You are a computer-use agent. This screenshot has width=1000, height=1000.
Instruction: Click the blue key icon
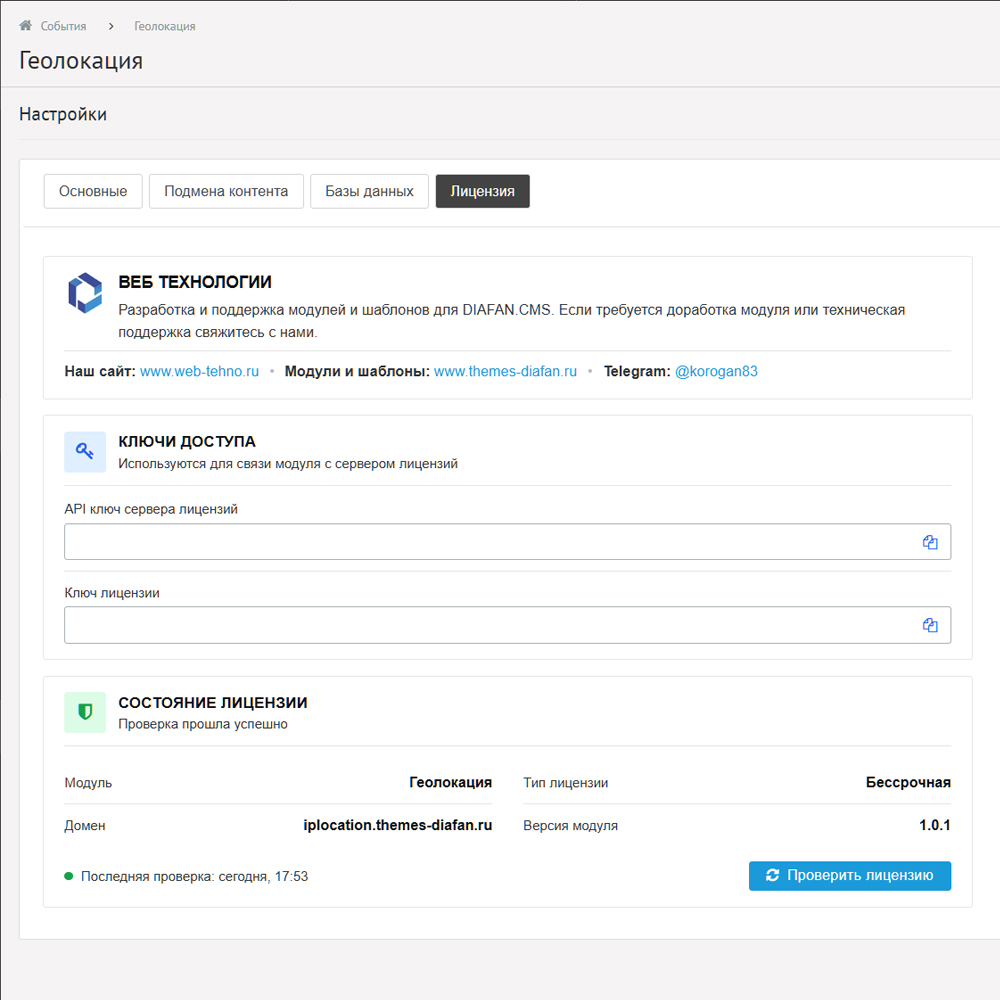[x=85, y=452]
